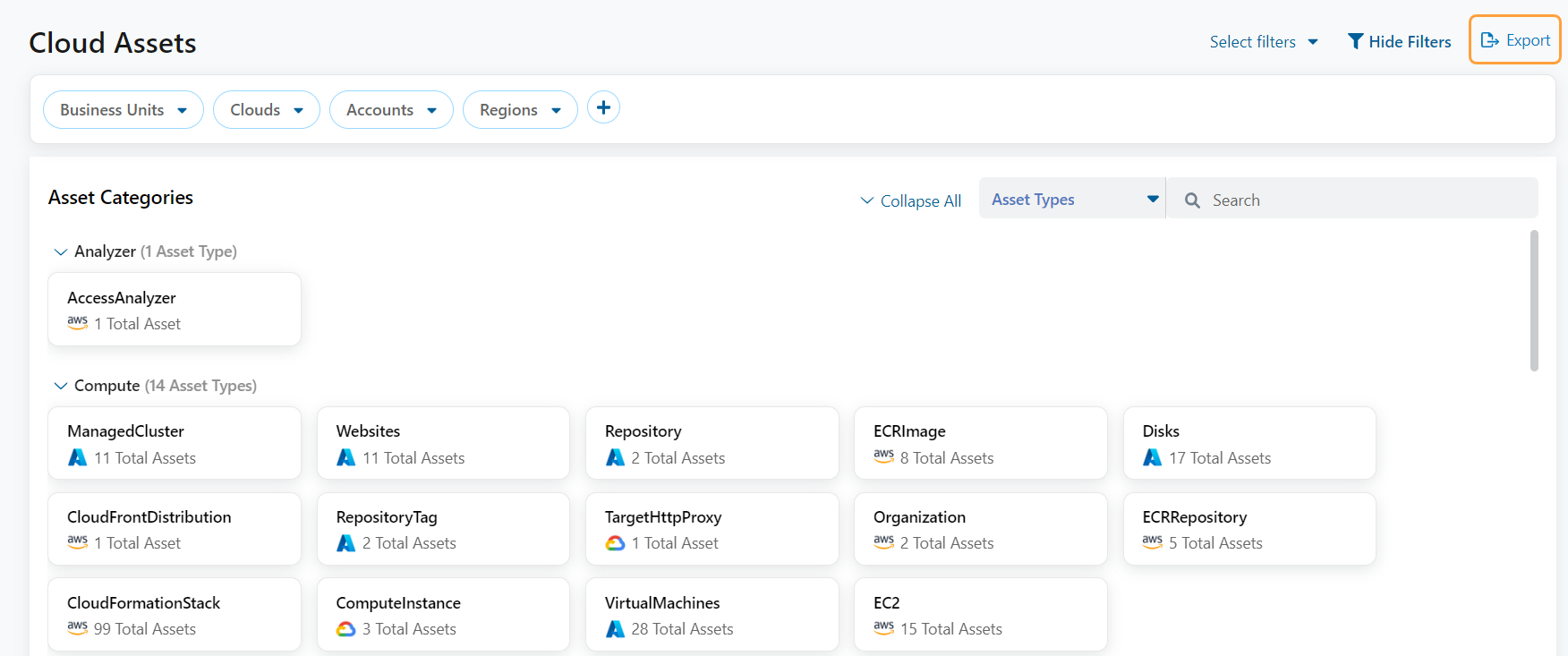
Task: Open the AccessAnalyzer asset card
Action: click(x=175, y=309)
